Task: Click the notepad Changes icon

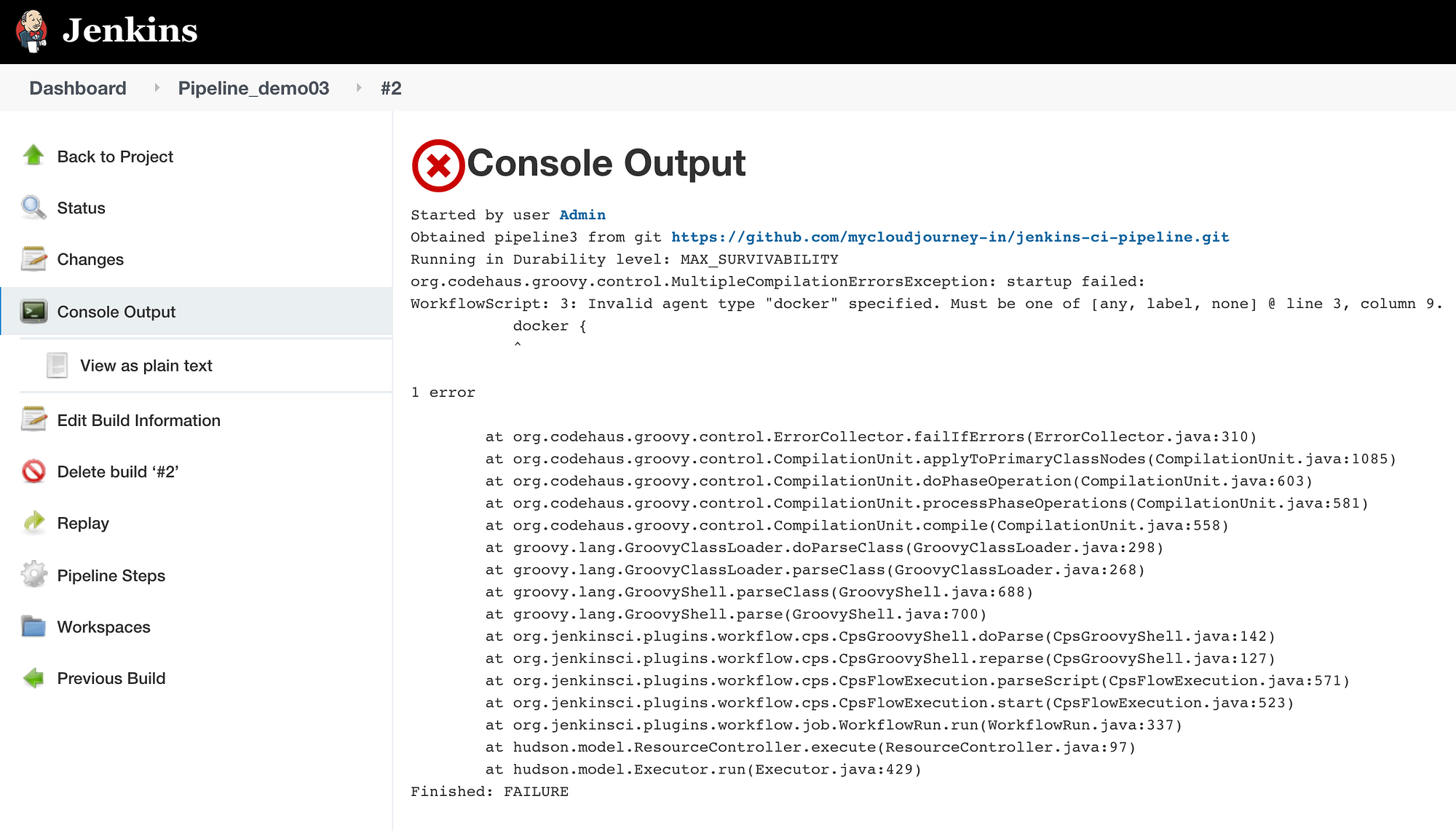Action: click(x=33, y=259)
